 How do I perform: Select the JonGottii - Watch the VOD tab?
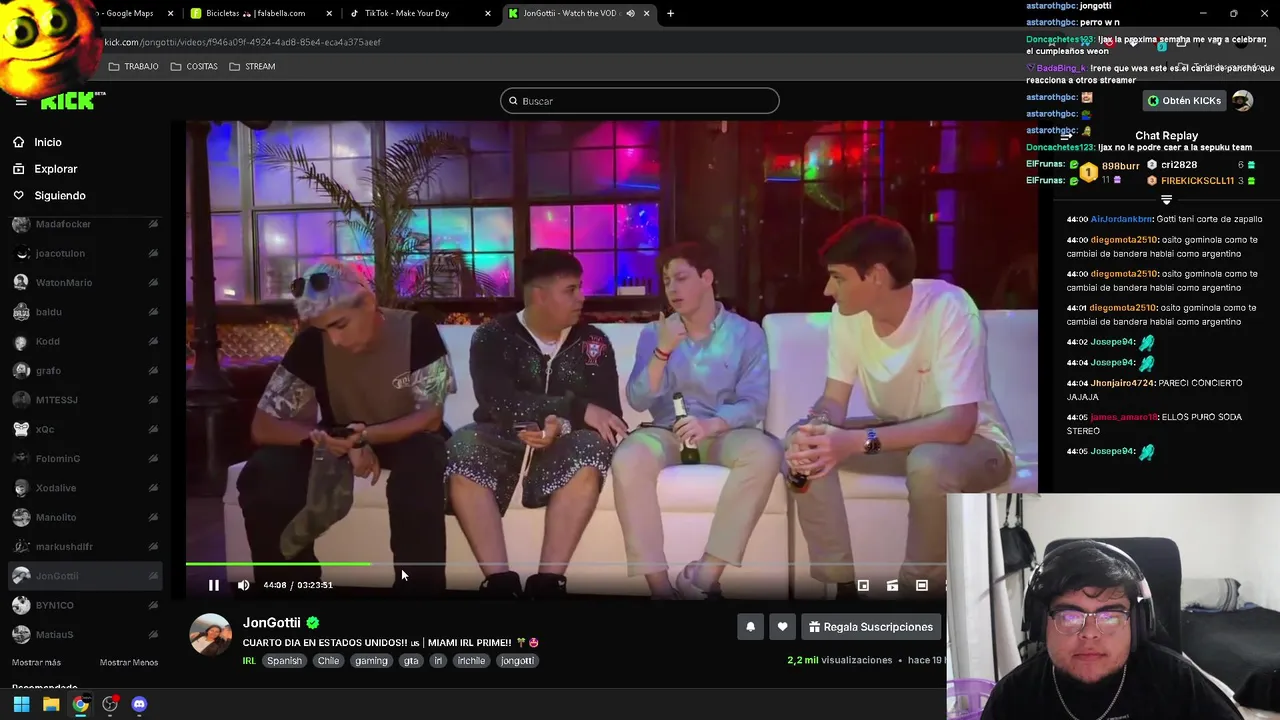coord(578,13)
